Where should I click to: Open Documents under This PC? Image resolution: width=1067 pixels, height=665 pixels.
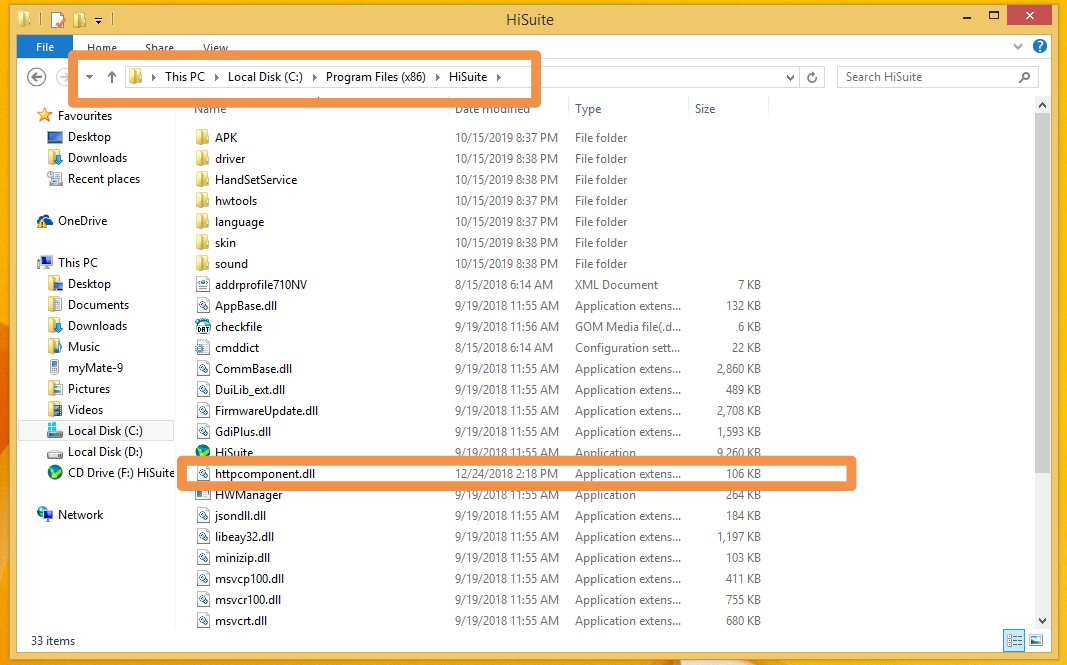(x=98, y=305)
